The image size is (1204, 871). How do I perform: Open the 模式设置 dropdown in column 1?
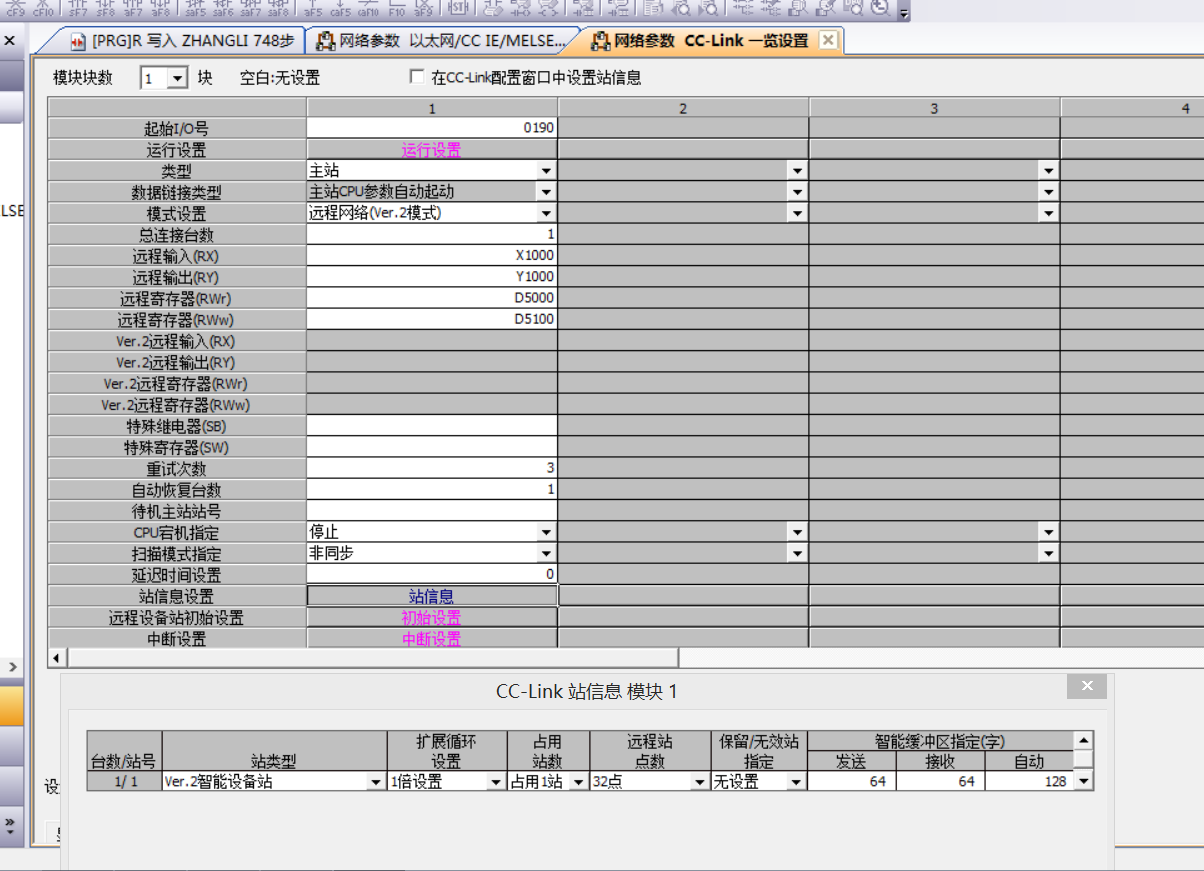coord(546,213)
